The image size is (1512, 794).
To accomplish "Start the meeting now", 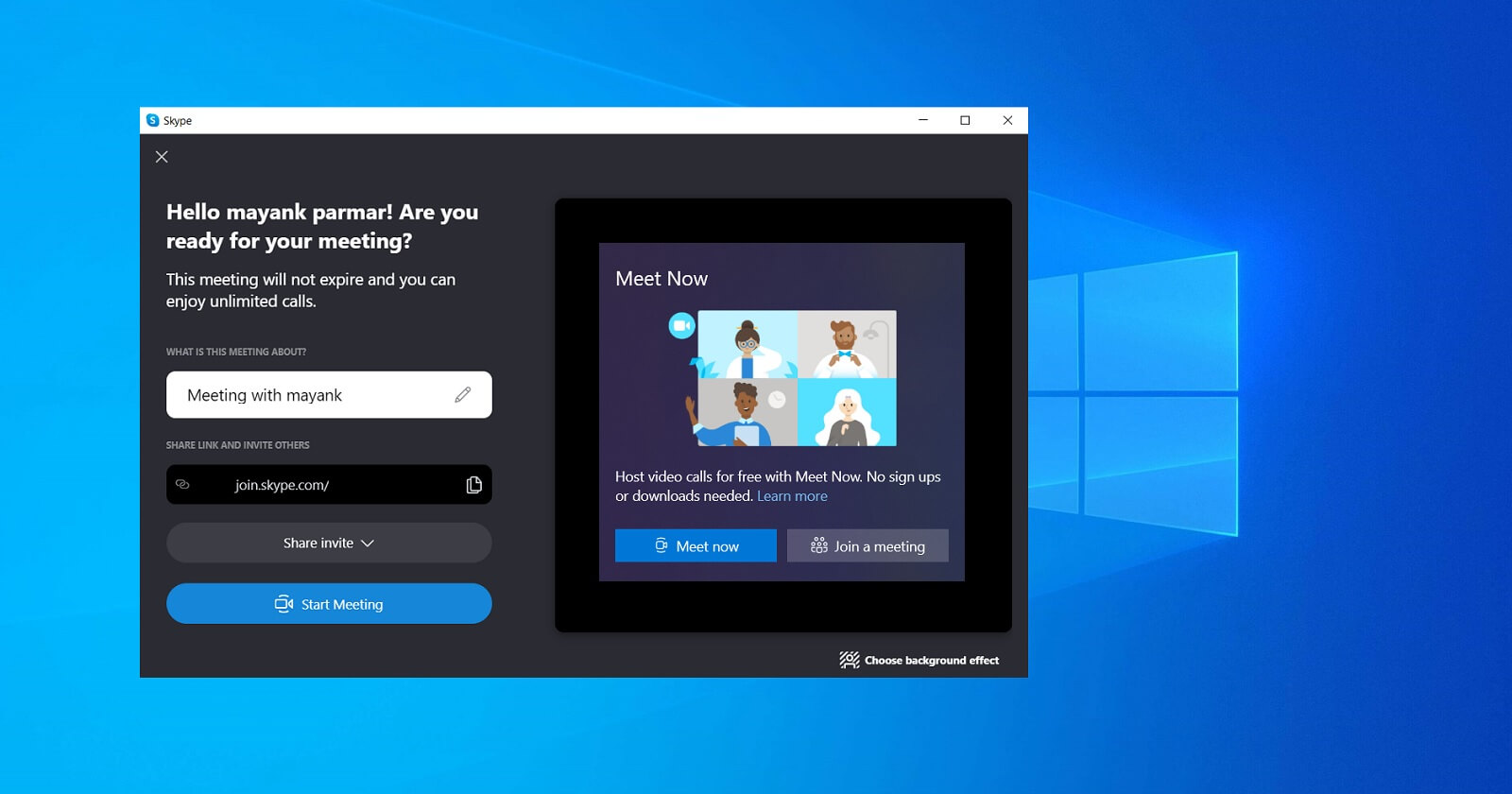I will (x=329, y=604).
